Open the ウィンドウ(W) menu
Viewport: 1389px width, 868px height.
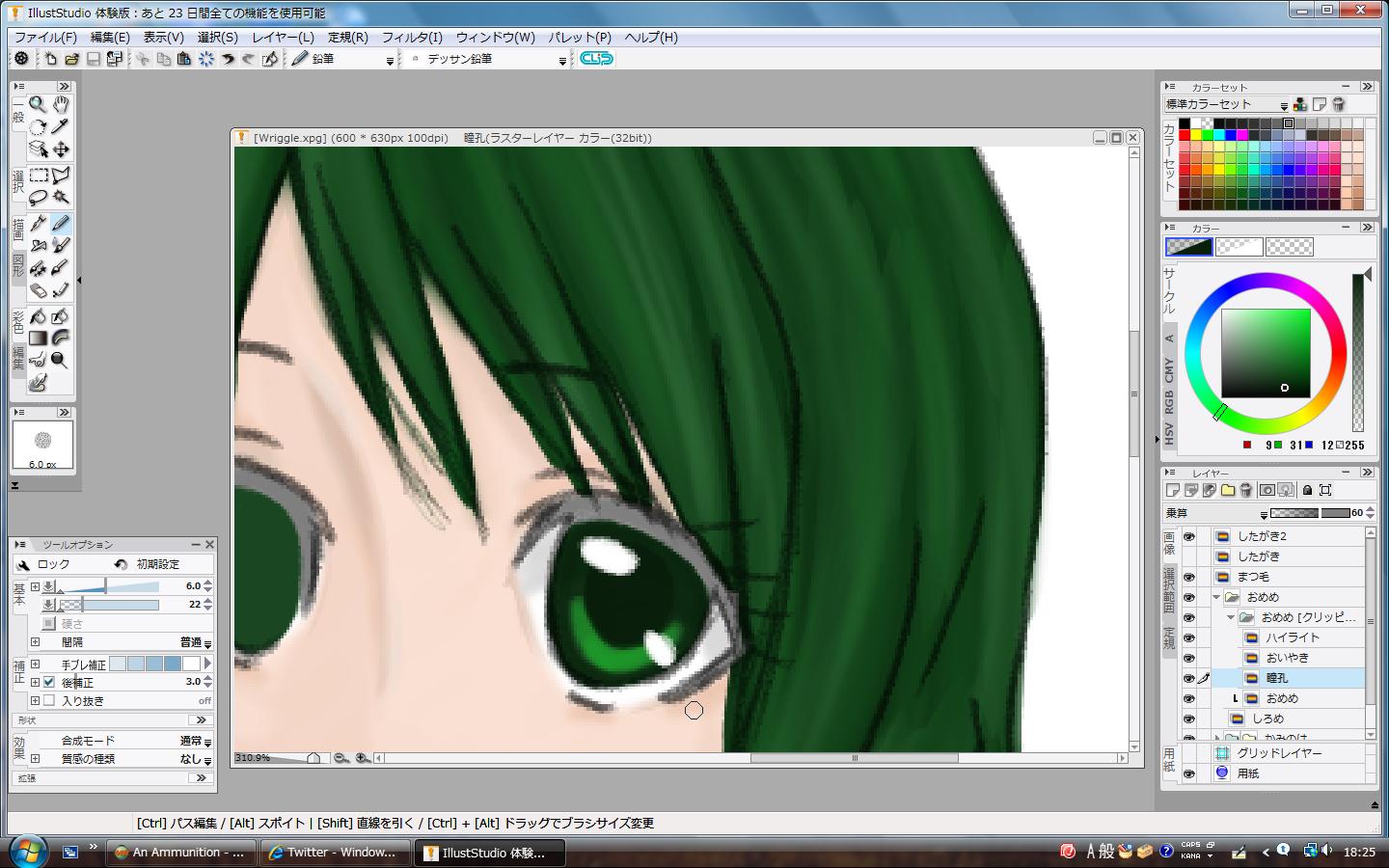495,38
